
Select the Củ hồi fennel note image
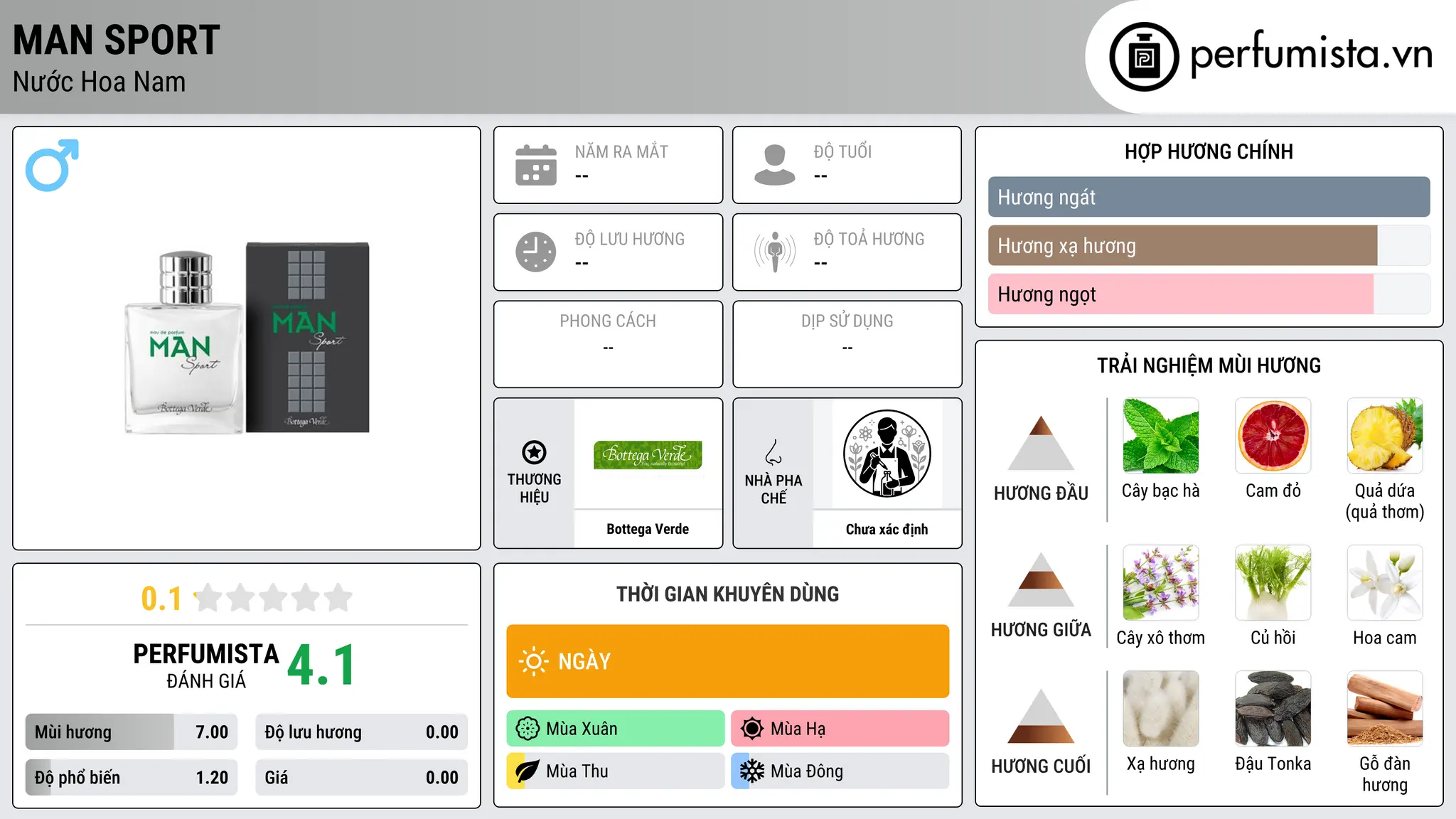click(x=1273, y=583)
